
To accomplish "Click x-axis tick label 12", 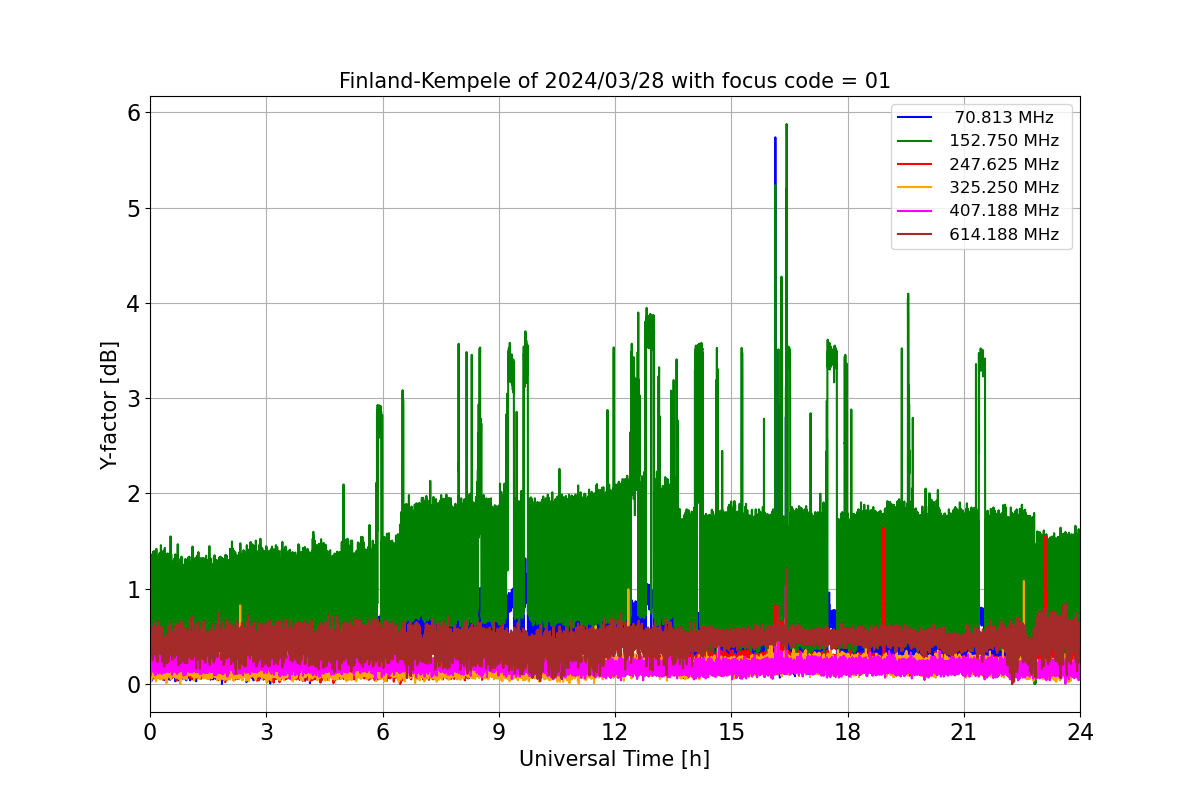I will (615, 732).
